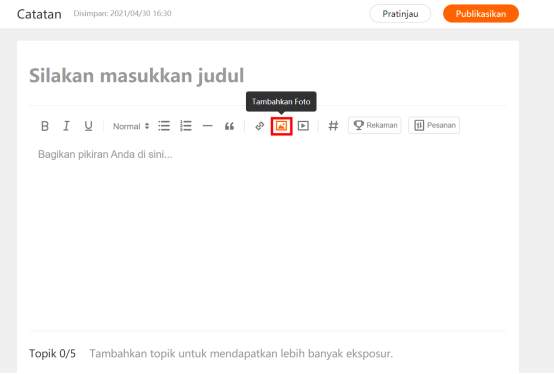Insert a bulleted list
554x374 pixels.
click(x=164, y=126)
